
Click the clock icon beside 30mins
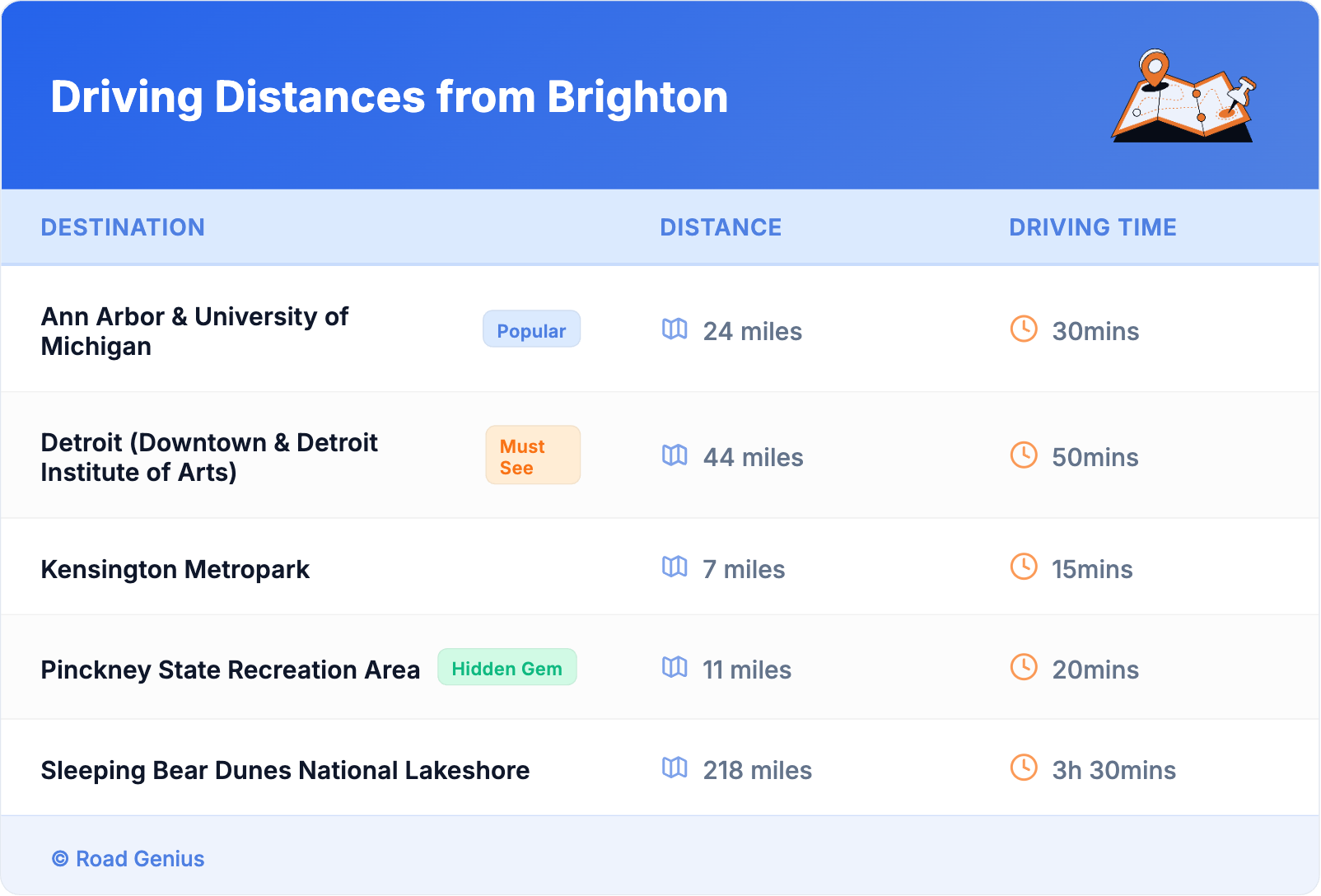1024,329
